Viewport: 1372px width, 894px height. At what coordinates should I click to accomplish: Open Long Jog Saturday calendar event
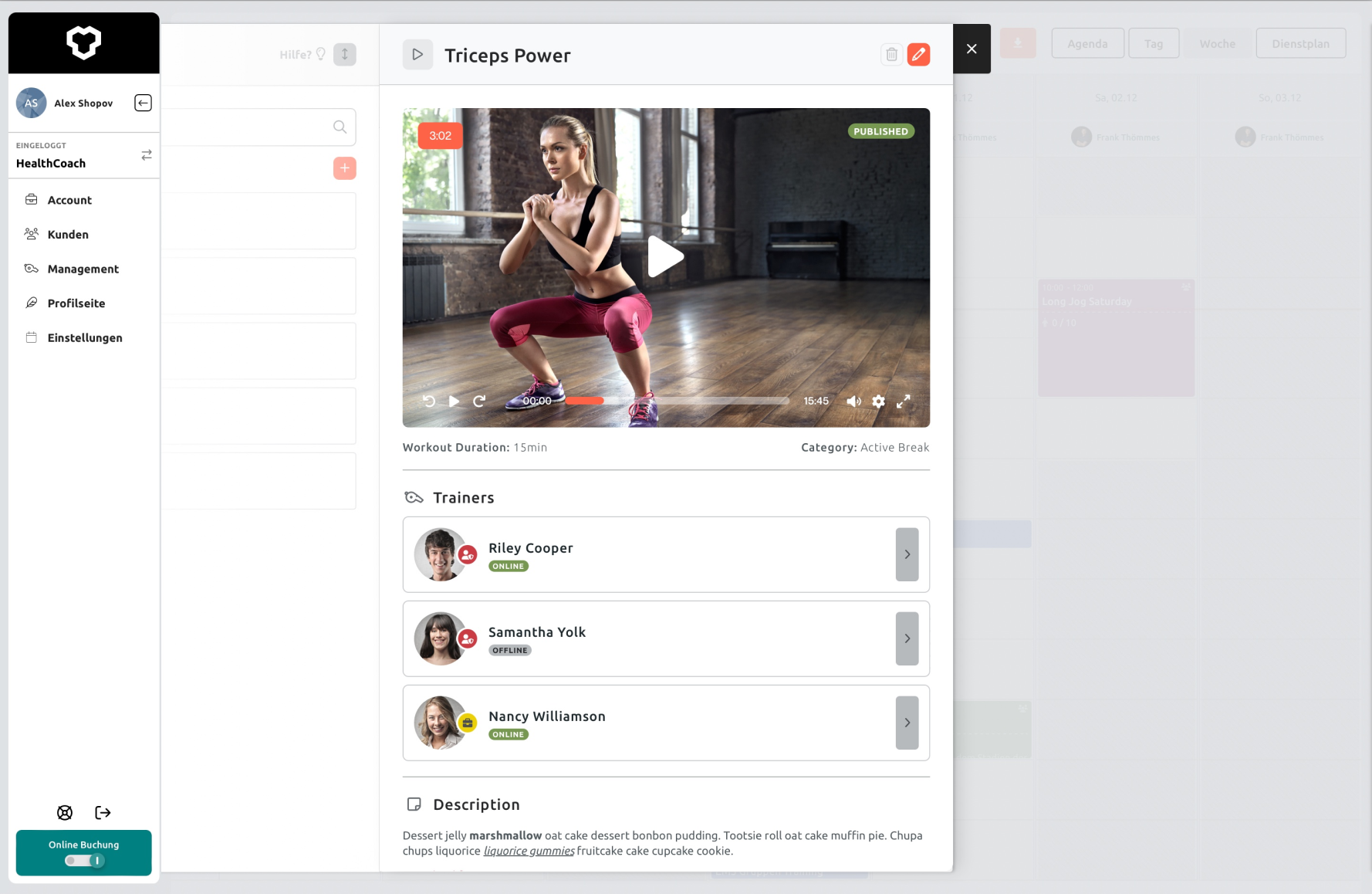[x=1116, y=338]
